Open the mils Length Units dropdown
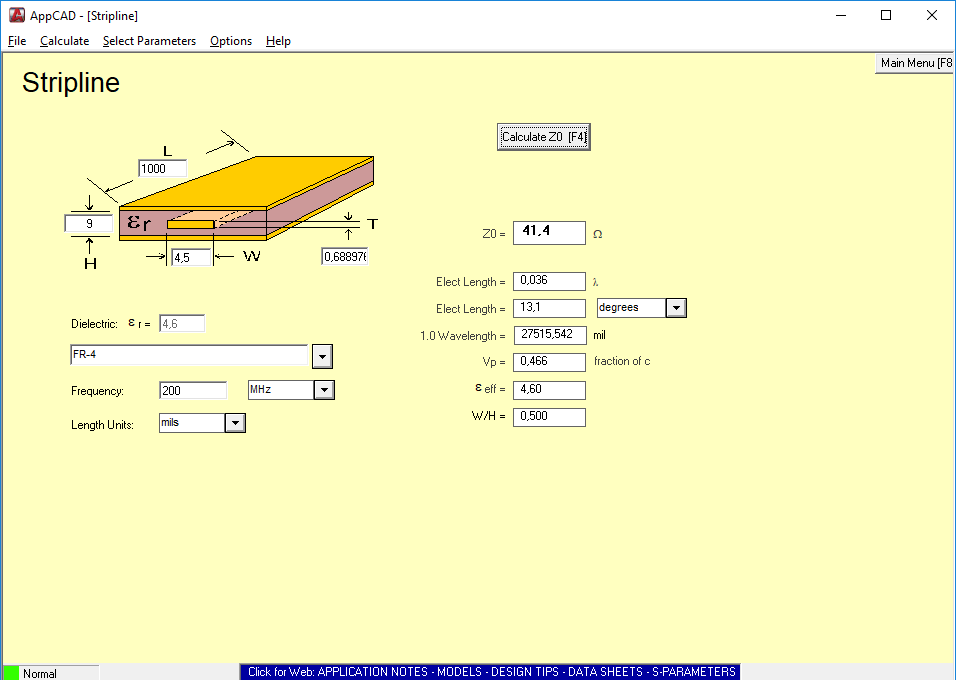Viewport: 956px width, 680px height. click(x=235, y=423)
